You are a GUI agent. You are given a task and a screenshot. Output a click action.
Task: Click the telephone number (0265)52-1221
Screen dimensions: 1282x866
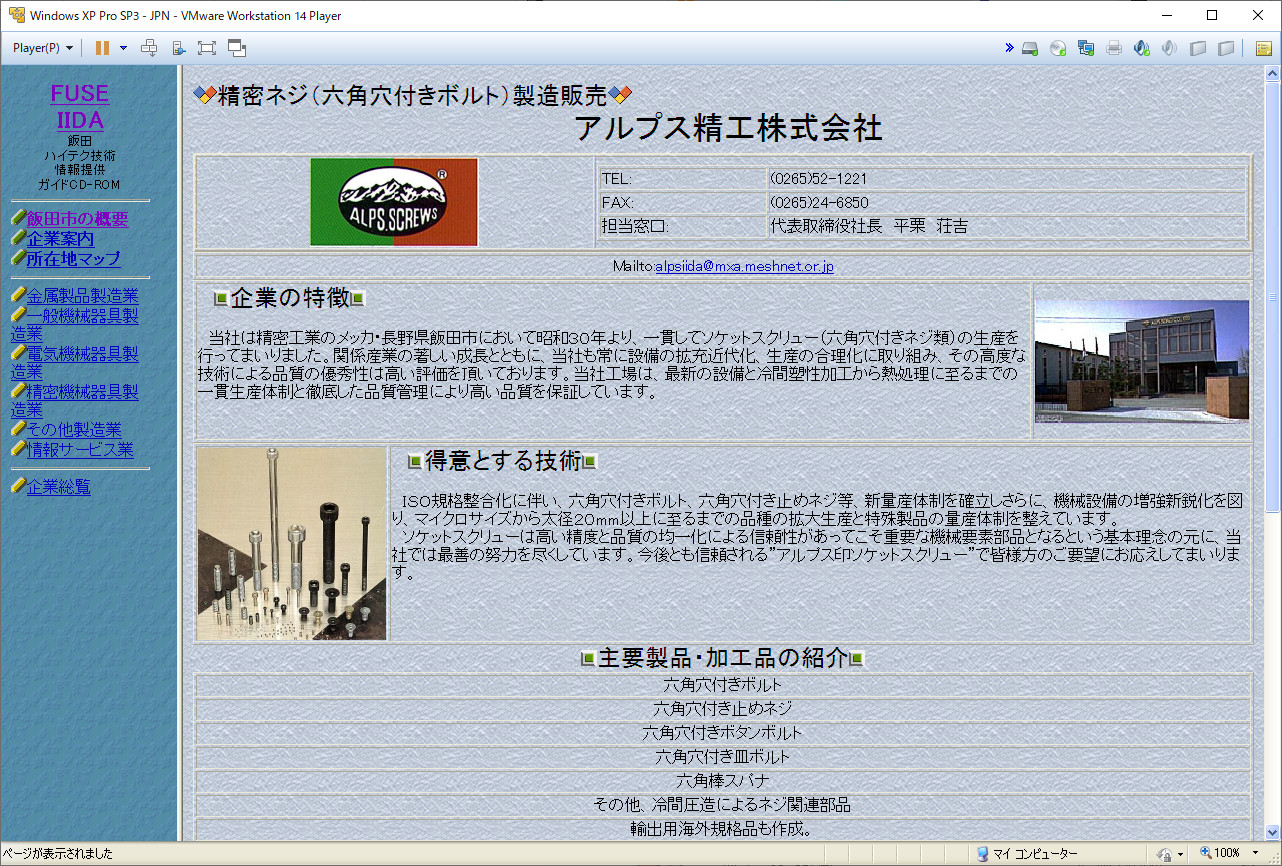click(818, 179)
